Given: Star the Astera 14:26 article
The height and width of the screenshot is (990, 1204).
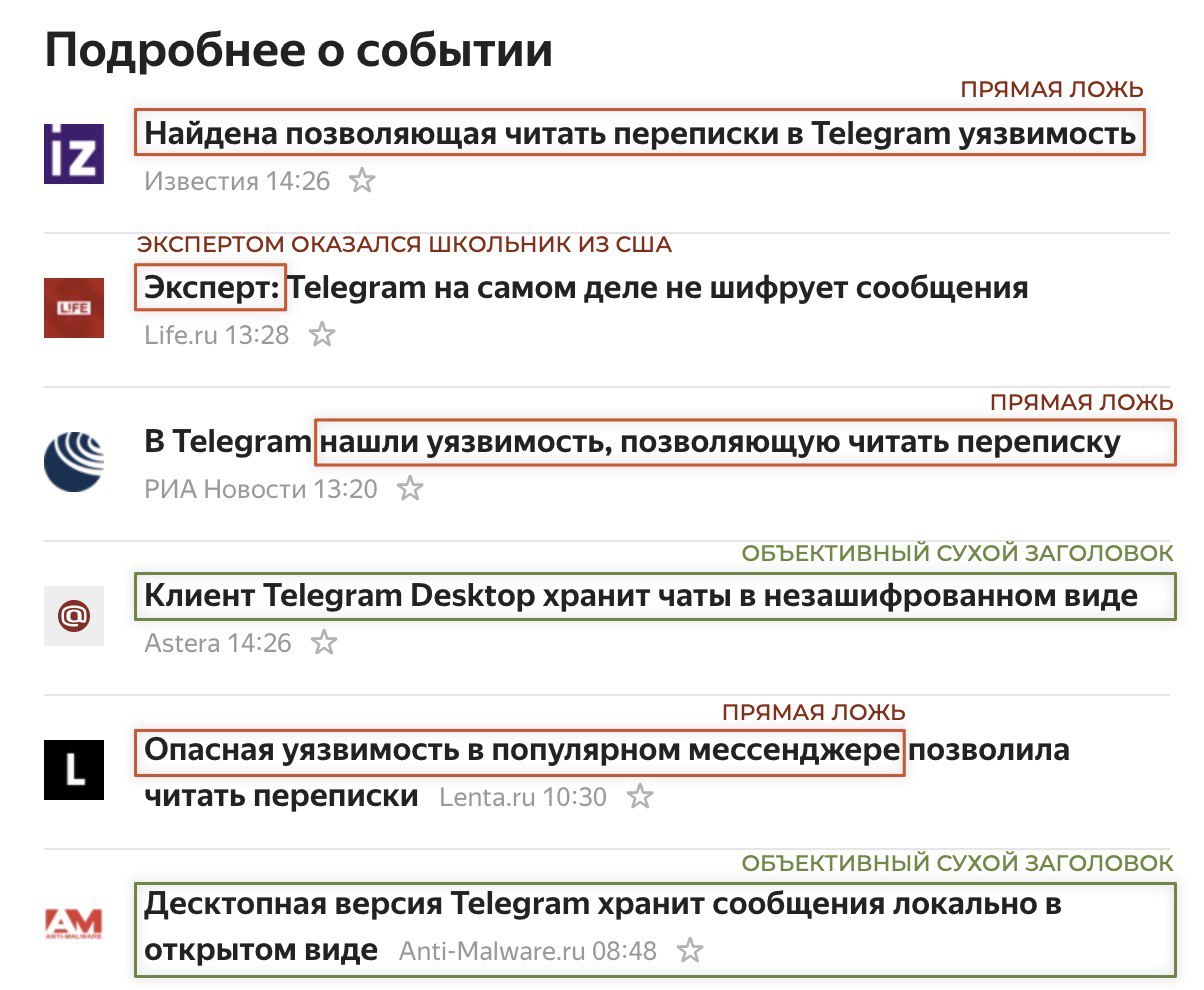Looking at the screenshot, I should point(324,643).
